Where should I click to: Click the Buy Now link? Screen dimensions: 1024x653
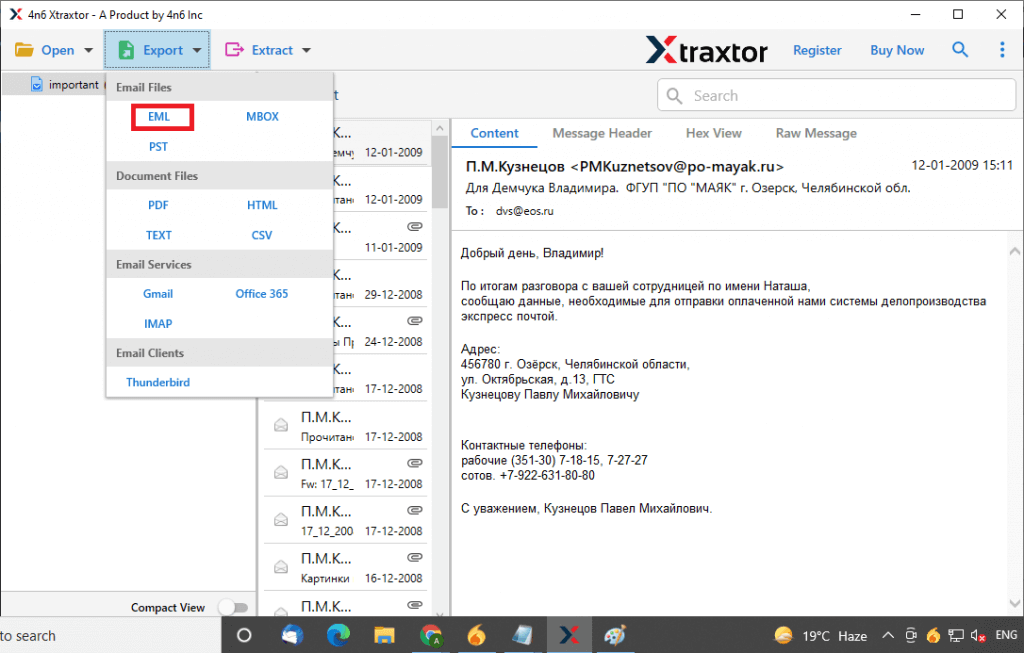tap(897, 50)
